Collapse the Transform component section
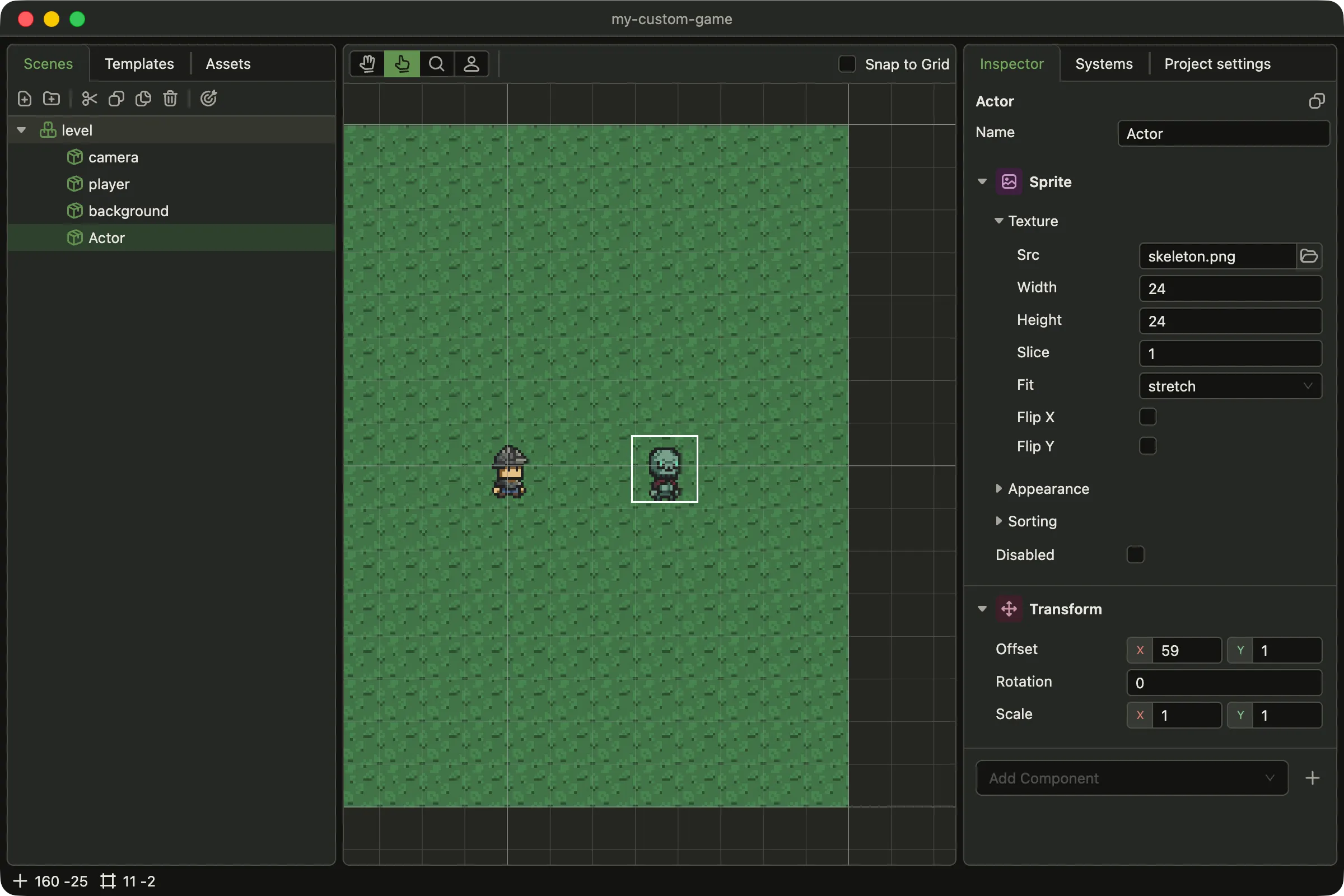This screenshot has width=1344, height=896. [982, 609]
